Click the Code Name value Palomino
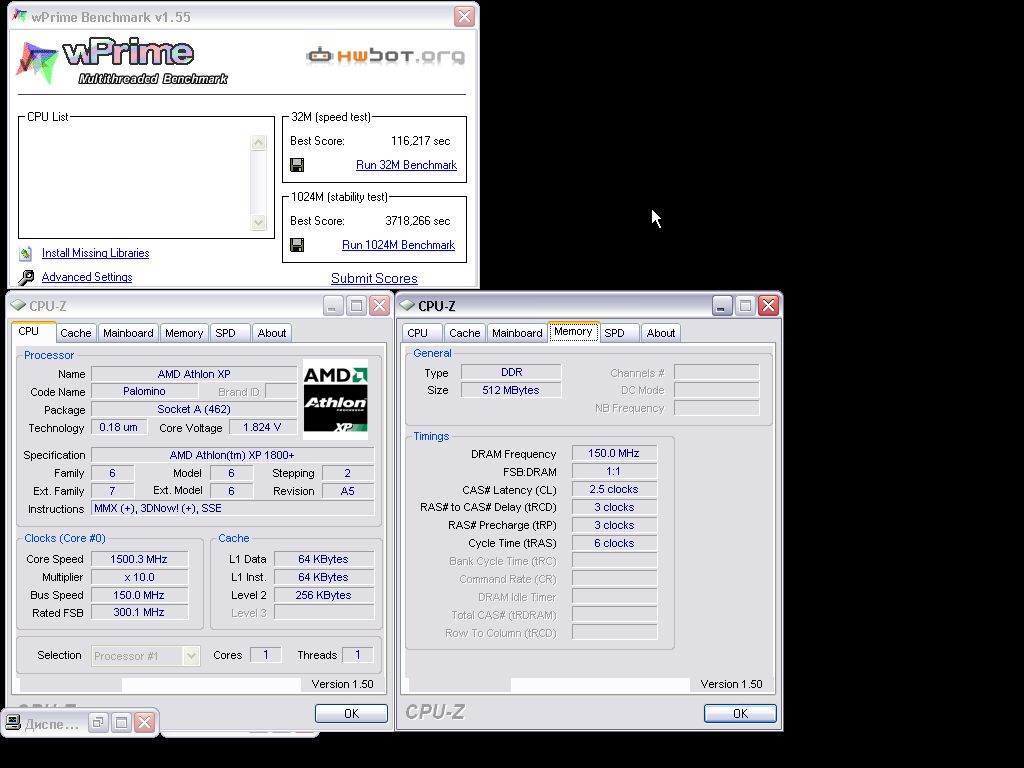1024x768 pixels. [144, 391]
